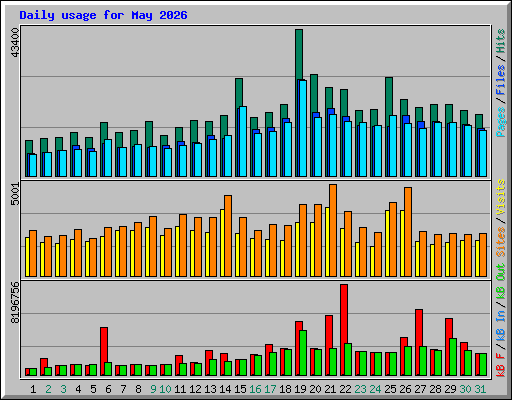
Task: Click day 14 on the x-axis
Action: click(225, 389)
